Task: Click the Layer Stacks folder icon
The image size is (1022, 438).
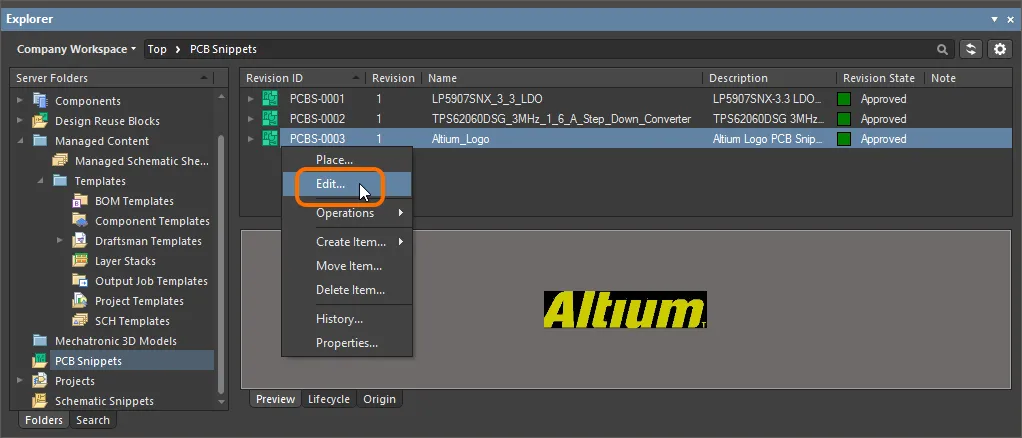Action: tap(80, 261)
